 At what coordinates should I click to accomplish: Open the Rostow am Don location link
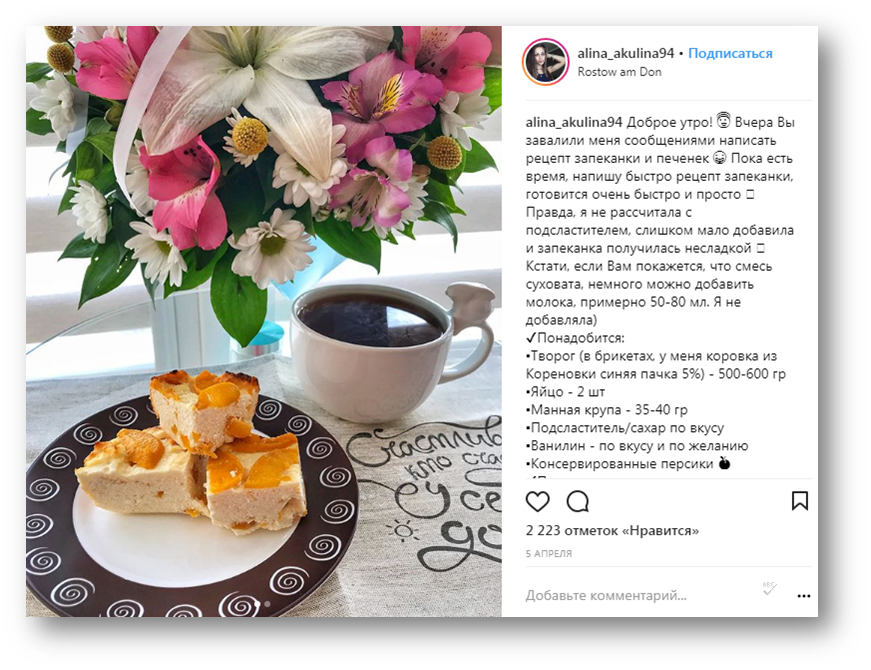(x=619, y=72)
